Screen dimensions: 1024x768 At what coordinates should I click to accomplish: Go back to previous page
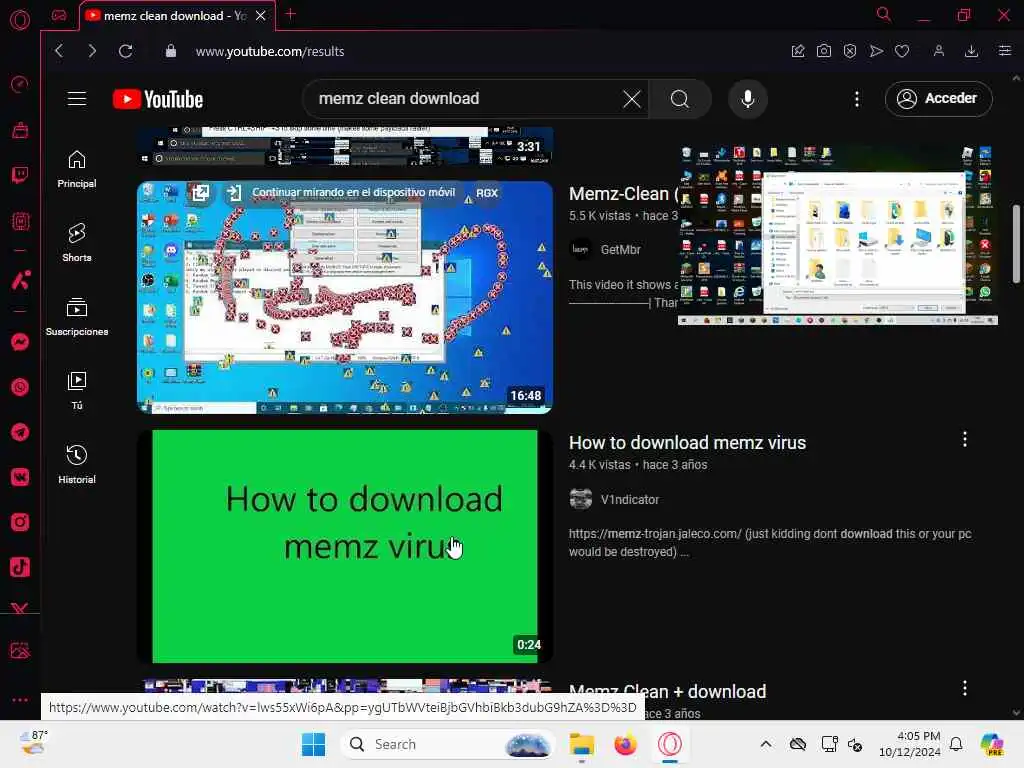pos(59,51)
